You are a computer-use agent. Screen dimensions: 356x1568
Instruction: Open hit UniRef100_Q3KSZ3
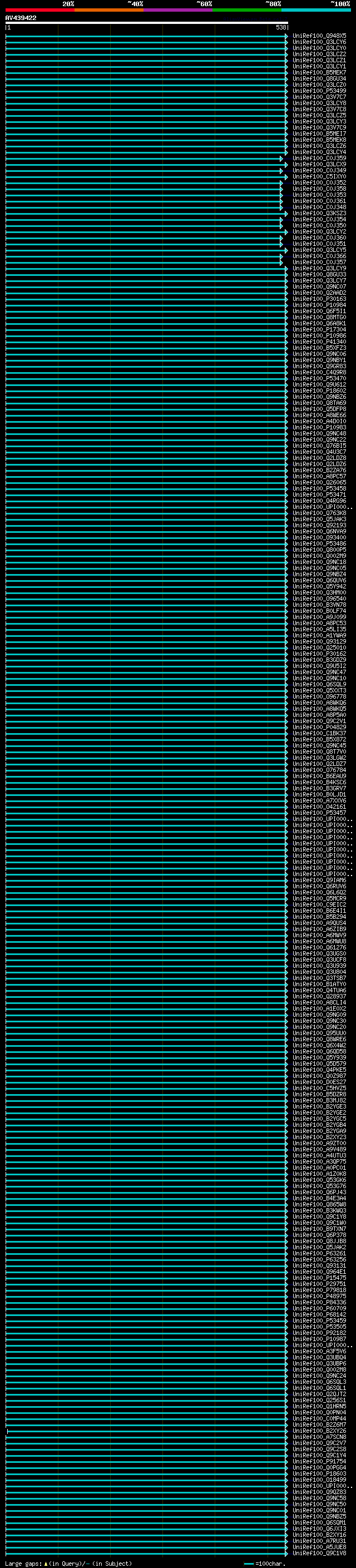319,213
